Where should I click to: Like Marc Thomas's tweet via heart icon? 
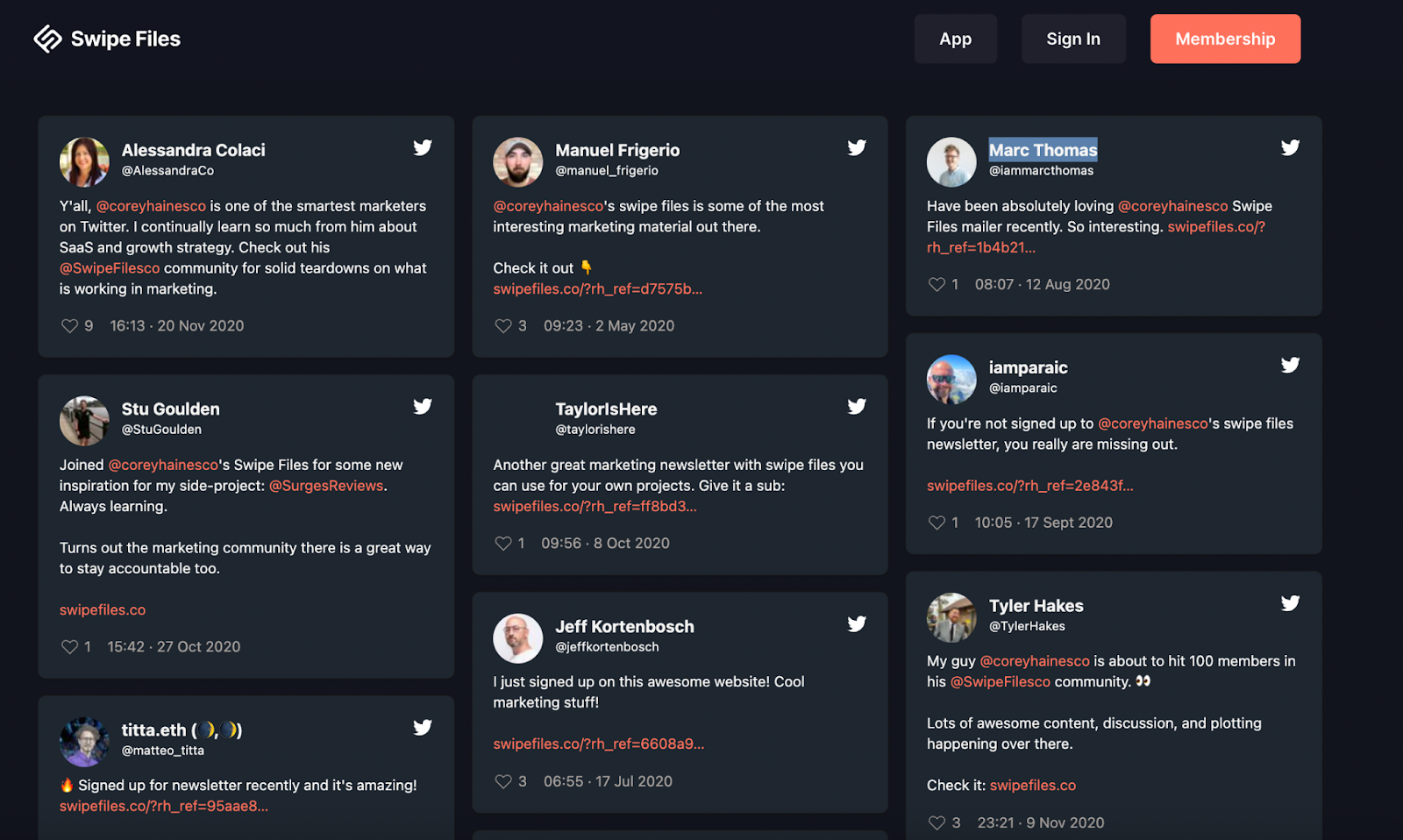[x=937, y=284]
